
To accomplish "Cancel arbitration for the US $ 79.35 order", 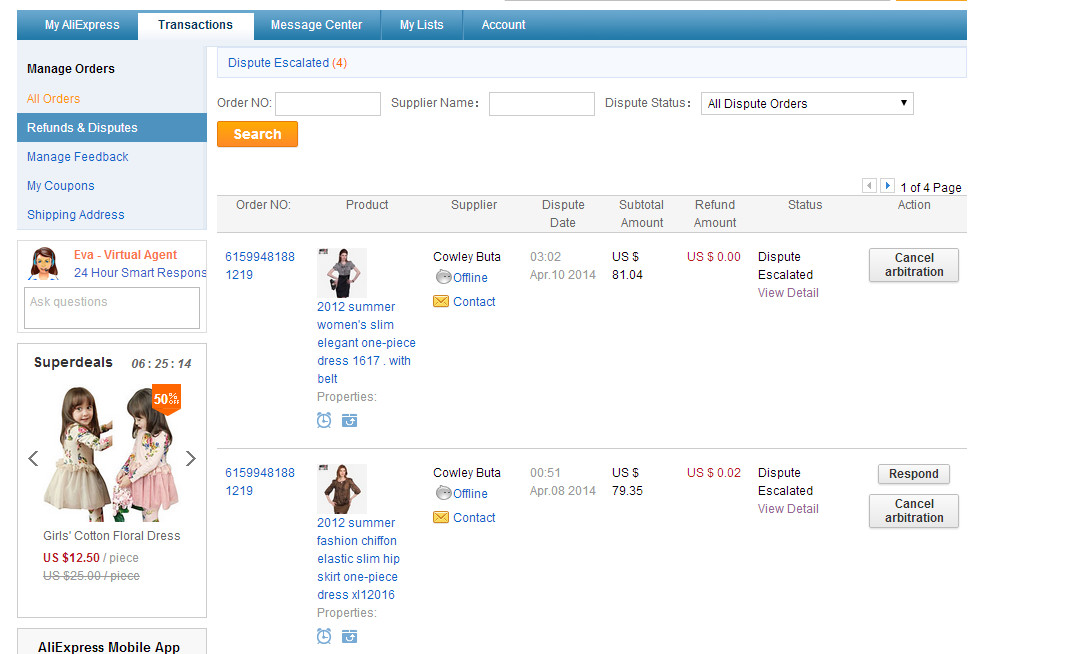I will 914,511.
